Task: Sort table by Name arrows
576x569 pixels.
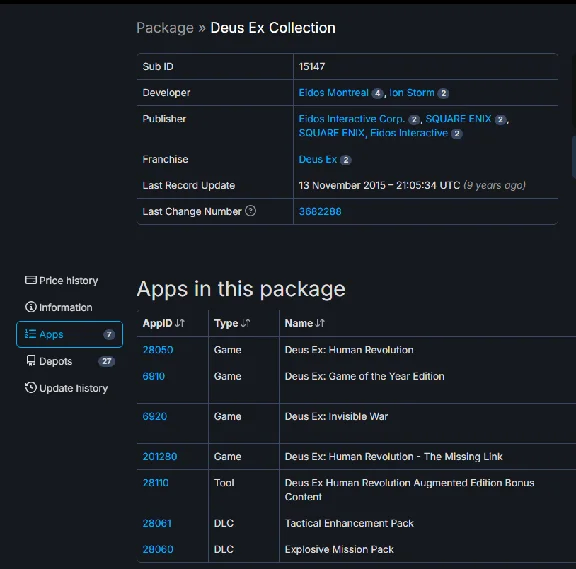Action: tap(320, 323)
